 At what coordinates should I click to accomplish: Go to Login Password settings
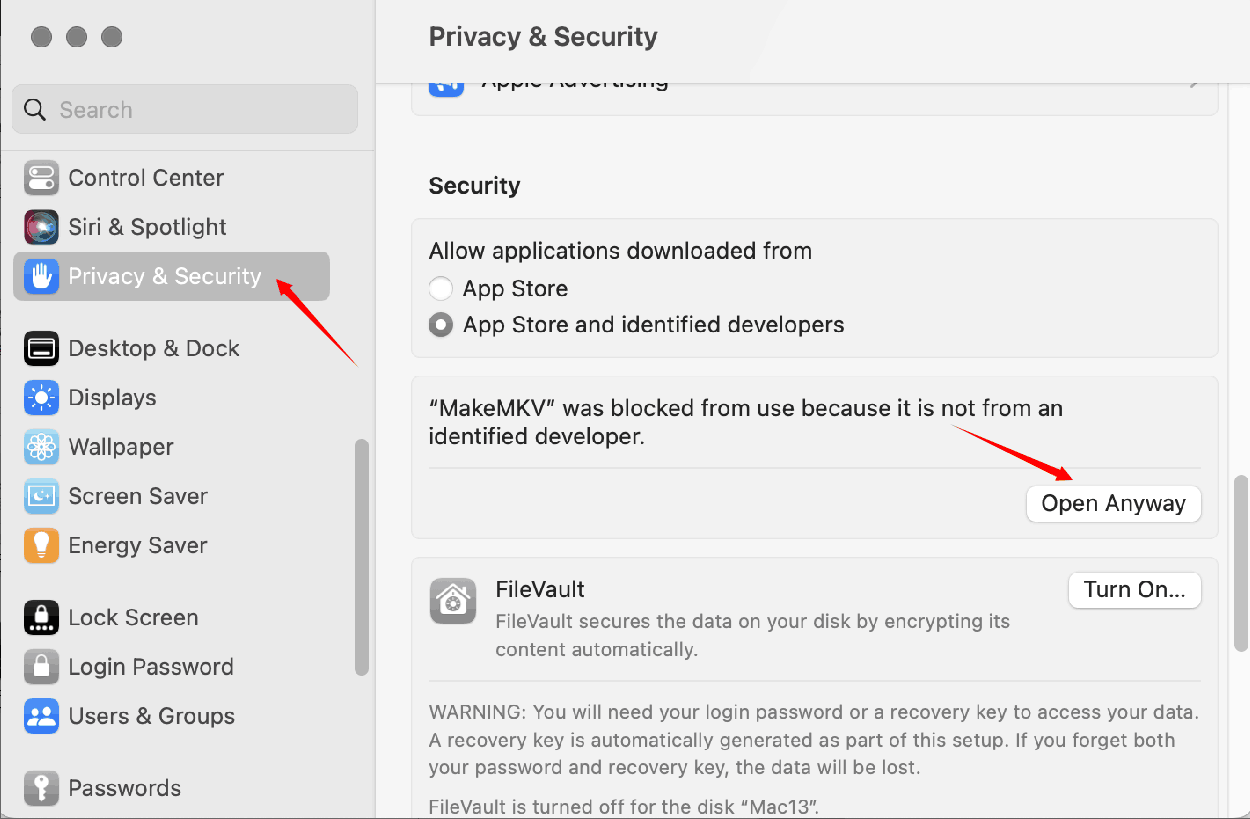click(150, 667)
